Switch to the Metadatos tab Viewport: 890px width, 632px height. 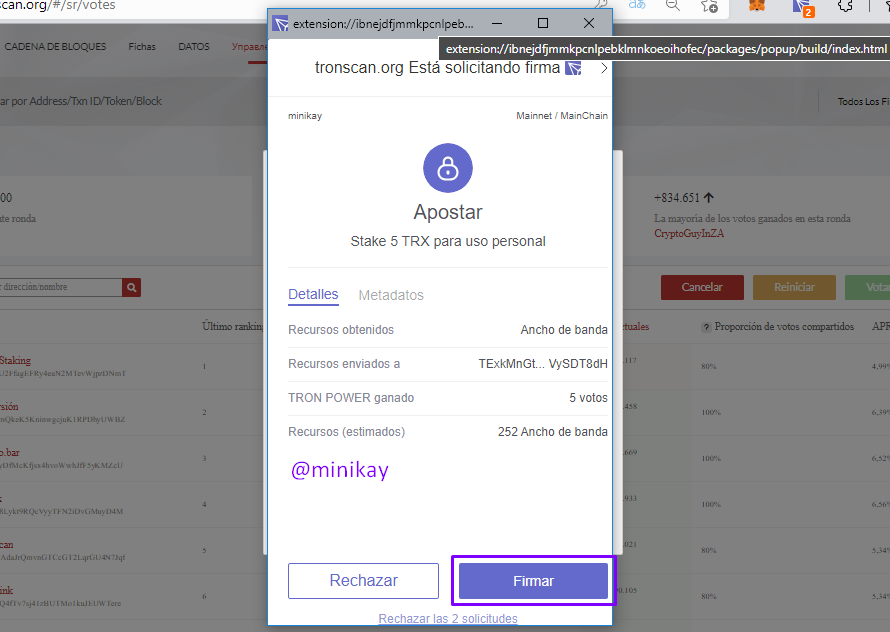391,295
